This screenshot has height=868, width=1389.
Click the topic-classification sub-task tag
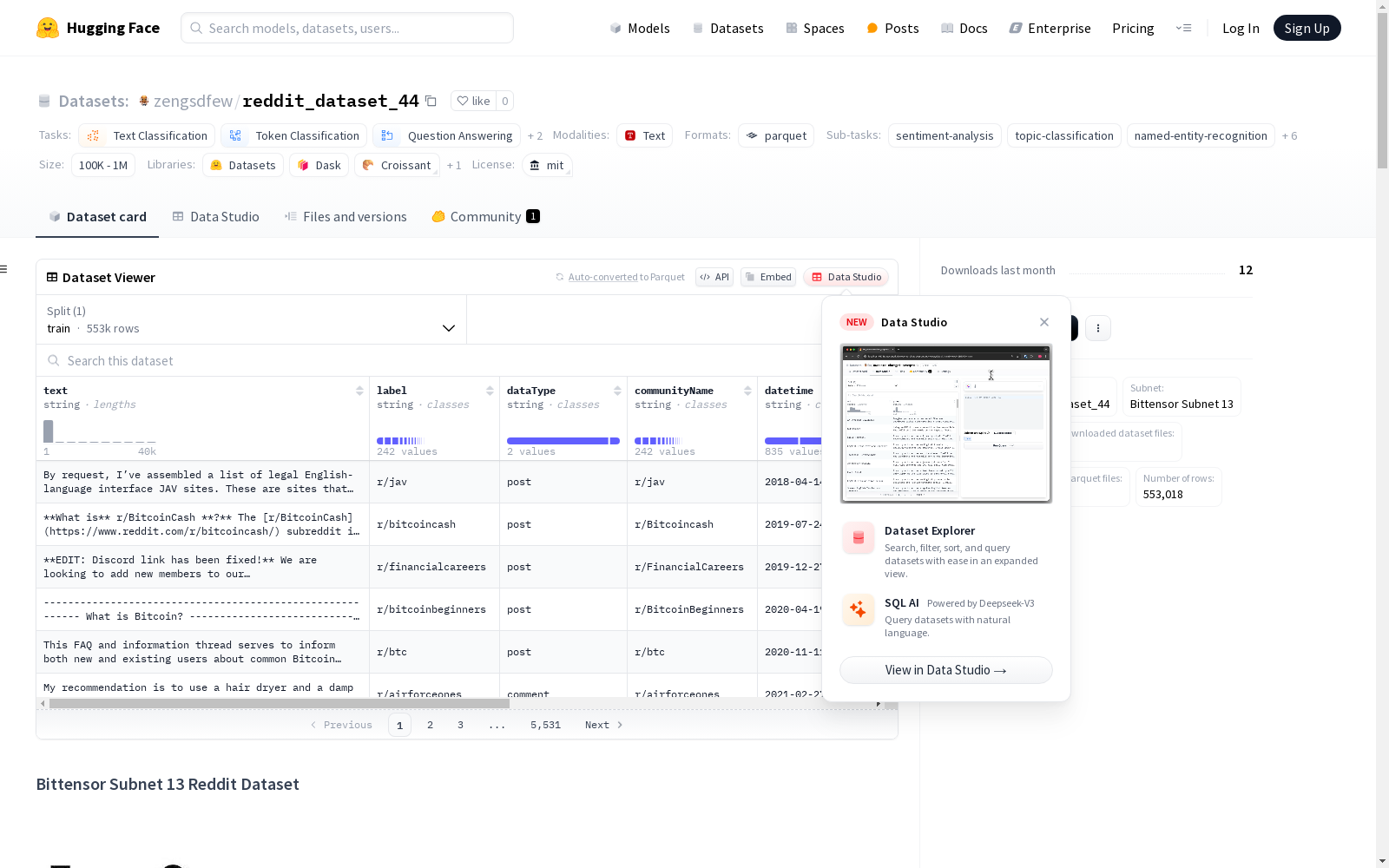click(1064, 135)
